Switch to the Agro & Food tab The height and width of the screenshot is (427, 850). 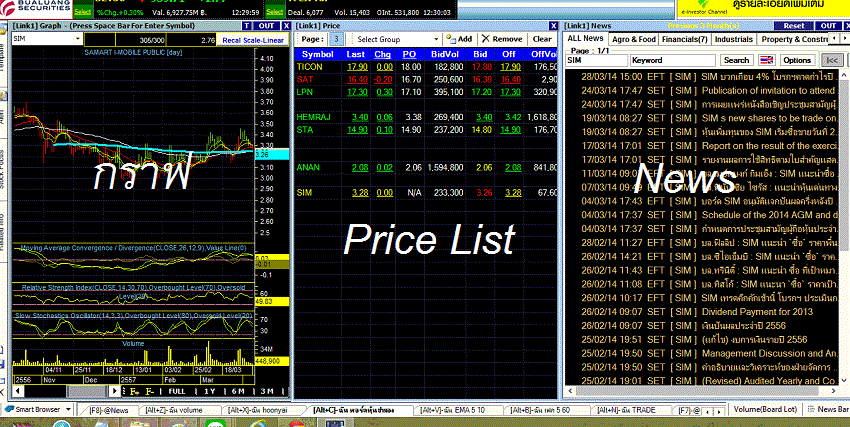634,39
